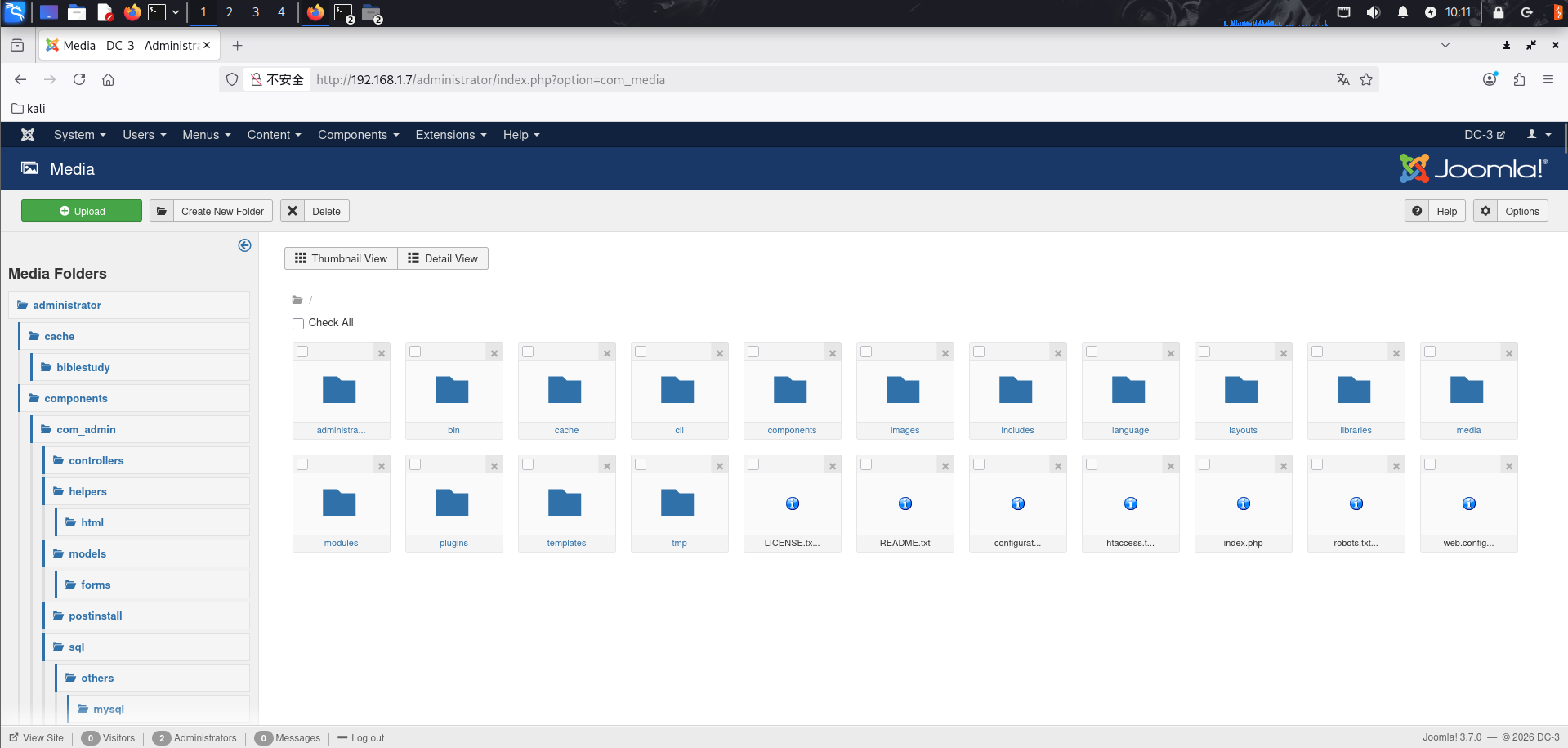Image resolution: width=1568 pixels, height=748 pixels.
Task: Click Firefox icon in the system taskbar
Action: coord(132,12)
